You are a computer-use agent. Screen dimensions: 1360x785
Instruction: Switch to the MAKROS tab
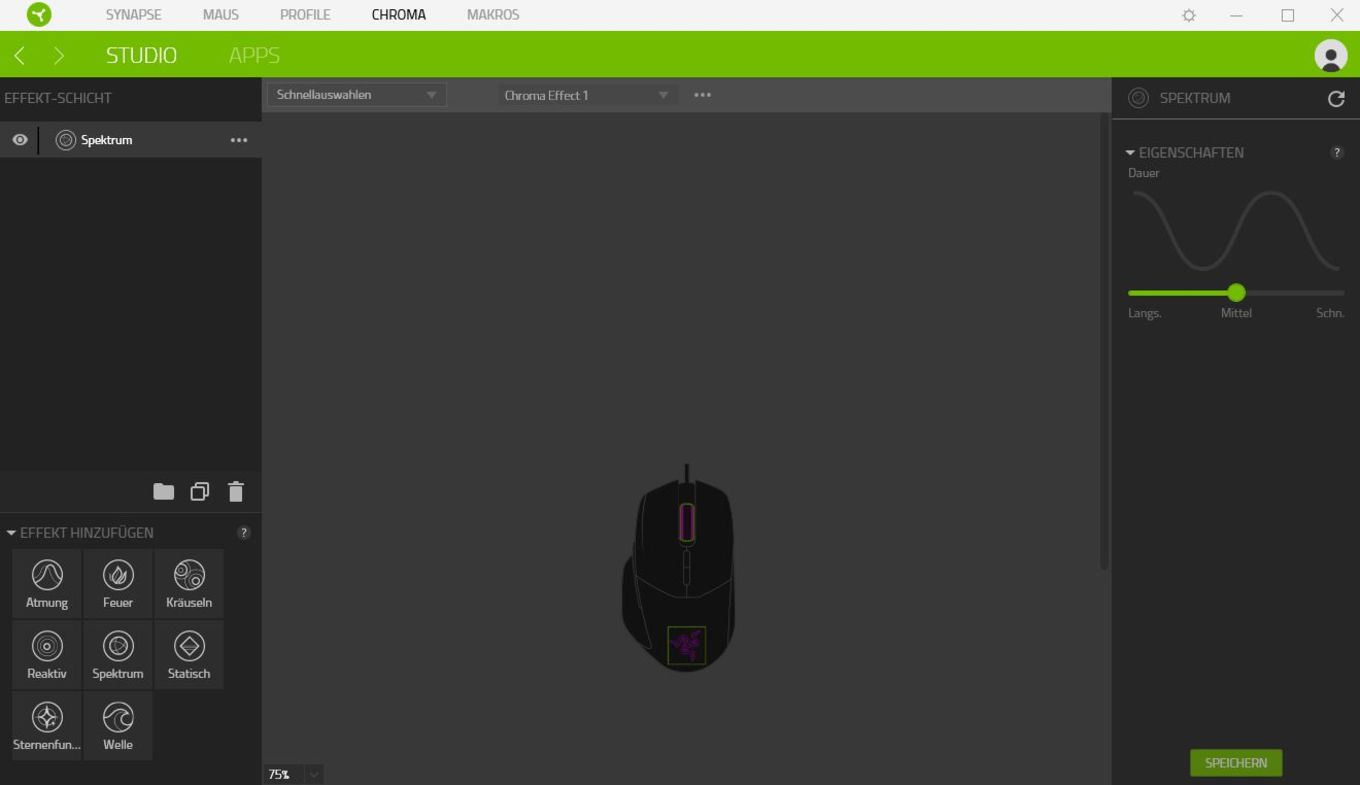(493, 15)
